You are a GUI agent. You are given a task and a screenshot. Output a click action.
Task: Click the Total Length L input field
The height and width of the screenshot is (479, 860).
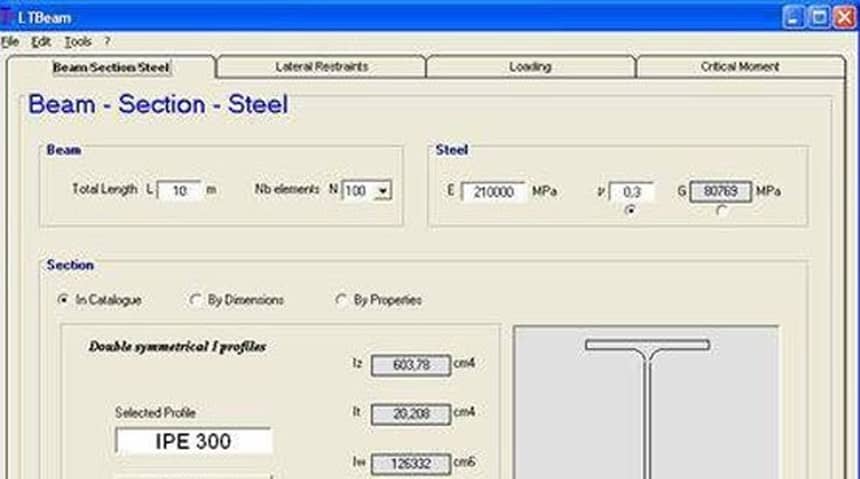(179, 190)
